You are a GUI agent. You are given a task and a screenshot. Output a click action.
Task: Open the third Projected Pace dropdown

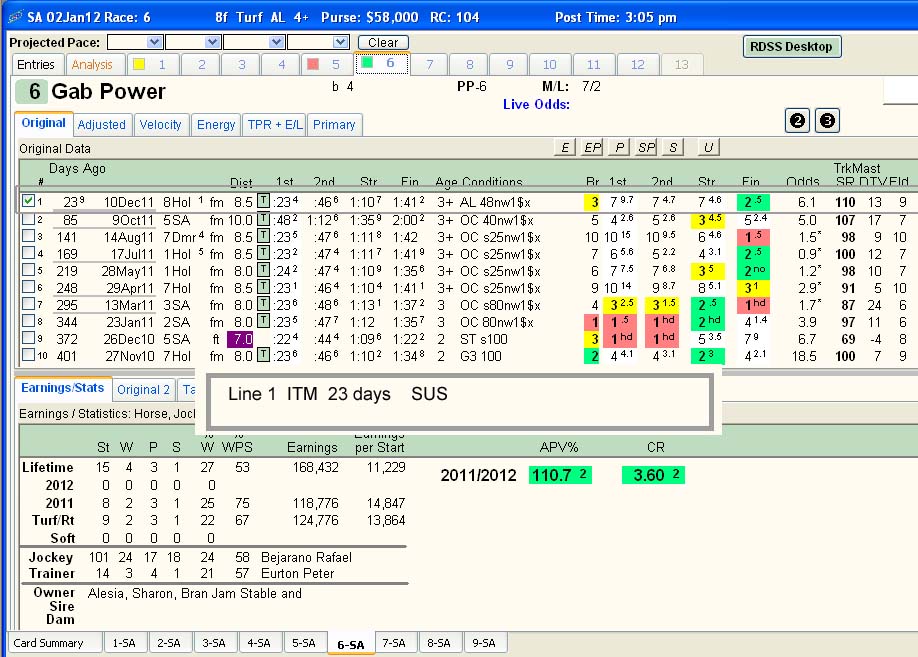click(x=276, y=42)
